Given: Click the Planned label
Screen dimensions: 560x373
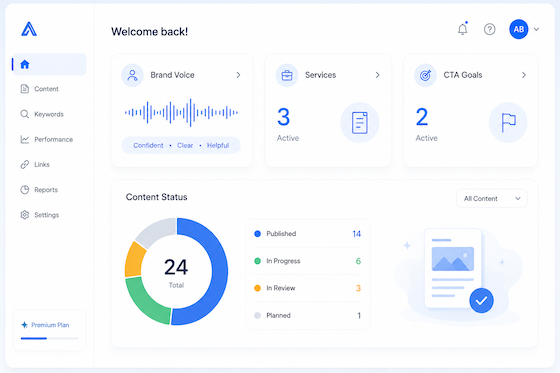Looking at the screenshot, I should pyautogui.click(x=279, y=315).
